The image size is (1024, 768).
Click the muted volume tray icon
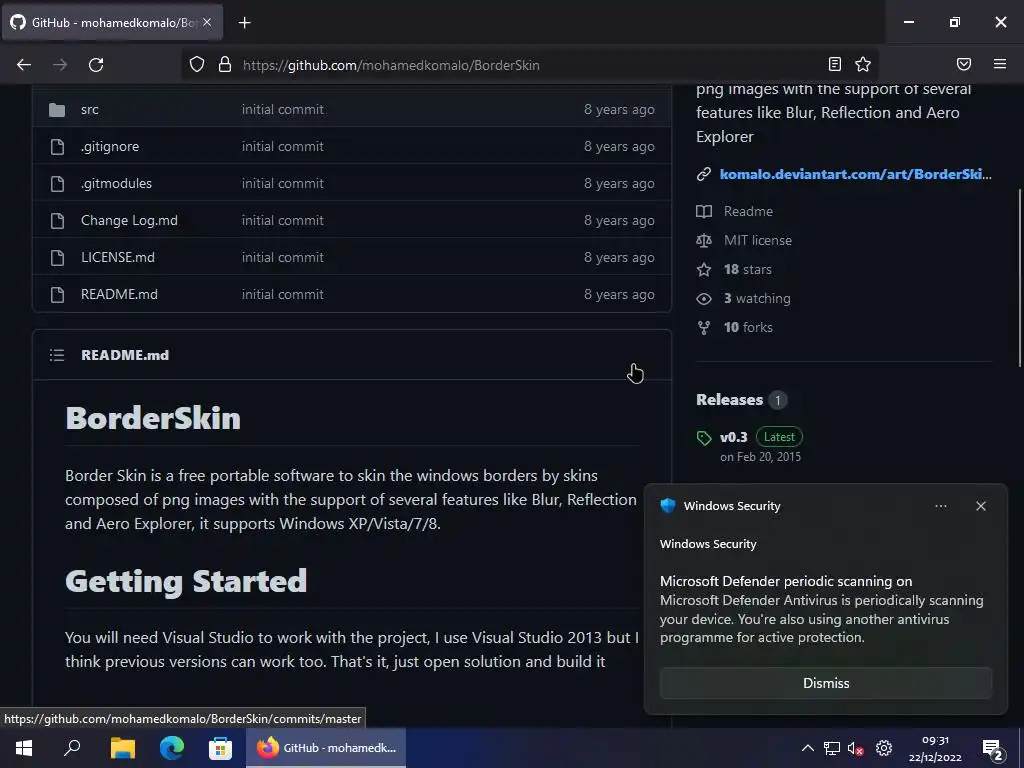pyautogui.click(x=855, y=748)
